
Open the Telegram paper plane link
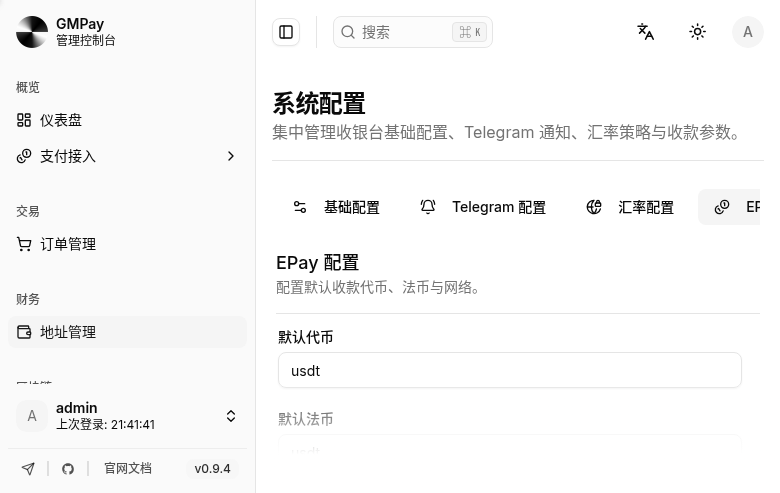click(x=28, y=469)
